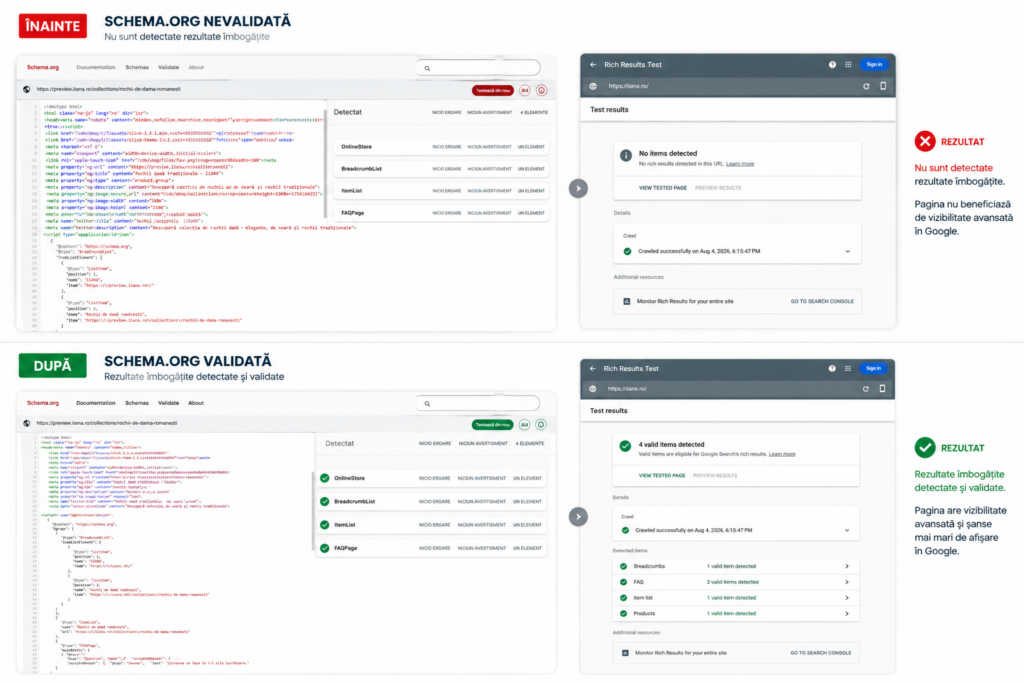Click back arrow in ÎNAINTE Rich Results Test

tap(593, 65)
